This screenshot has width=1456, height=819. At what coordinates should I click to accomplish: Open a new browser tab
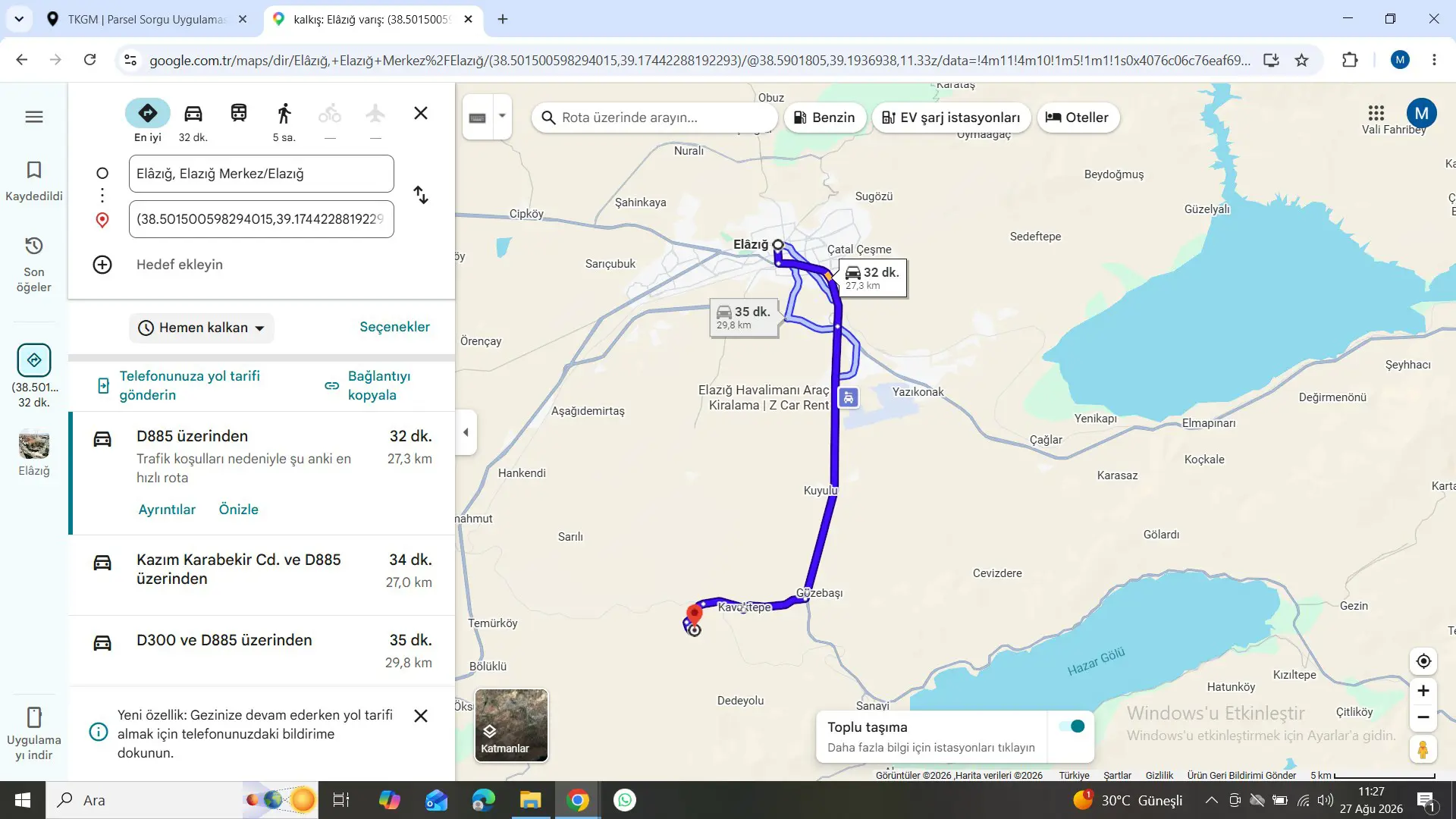[503, 19]
